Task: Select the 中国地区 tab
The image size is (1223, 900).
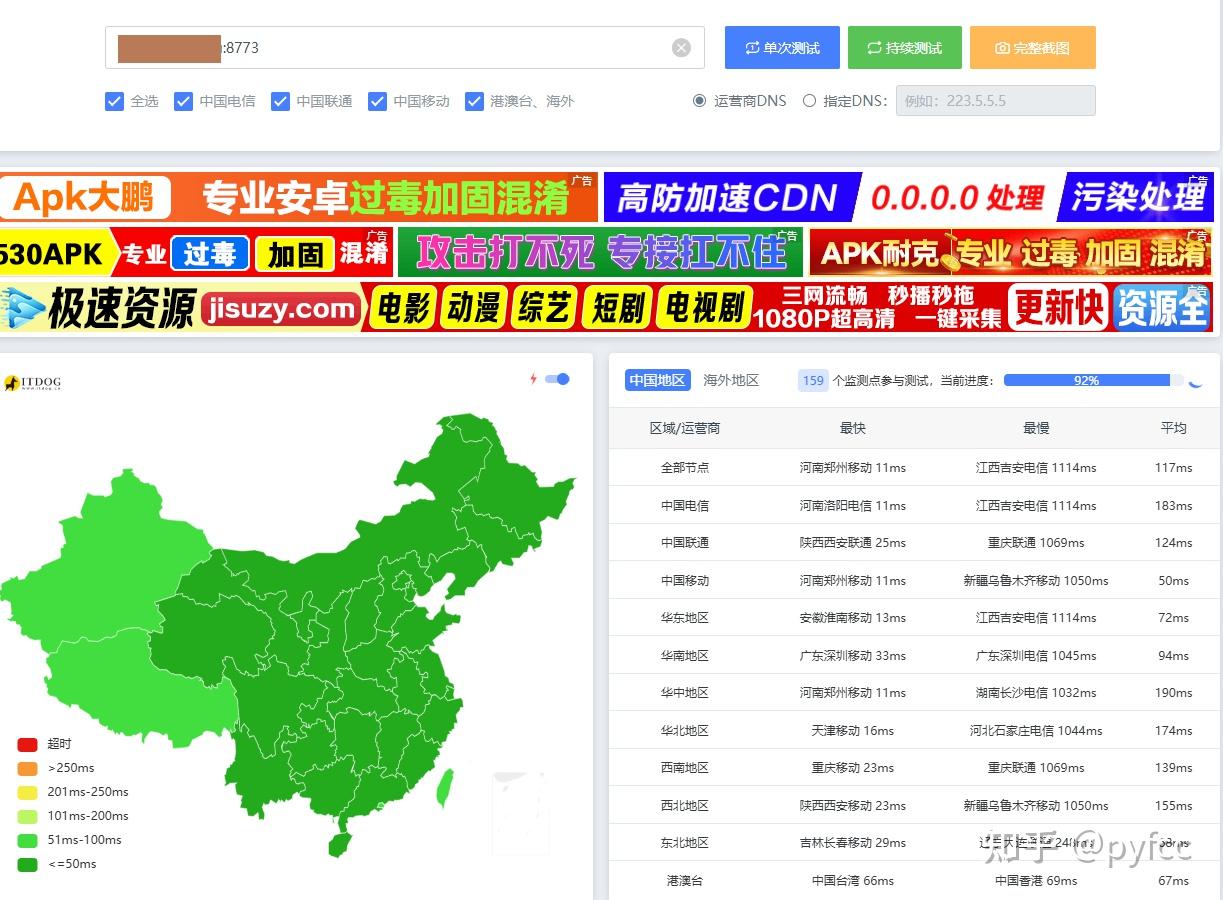Action: pos(657,380)
